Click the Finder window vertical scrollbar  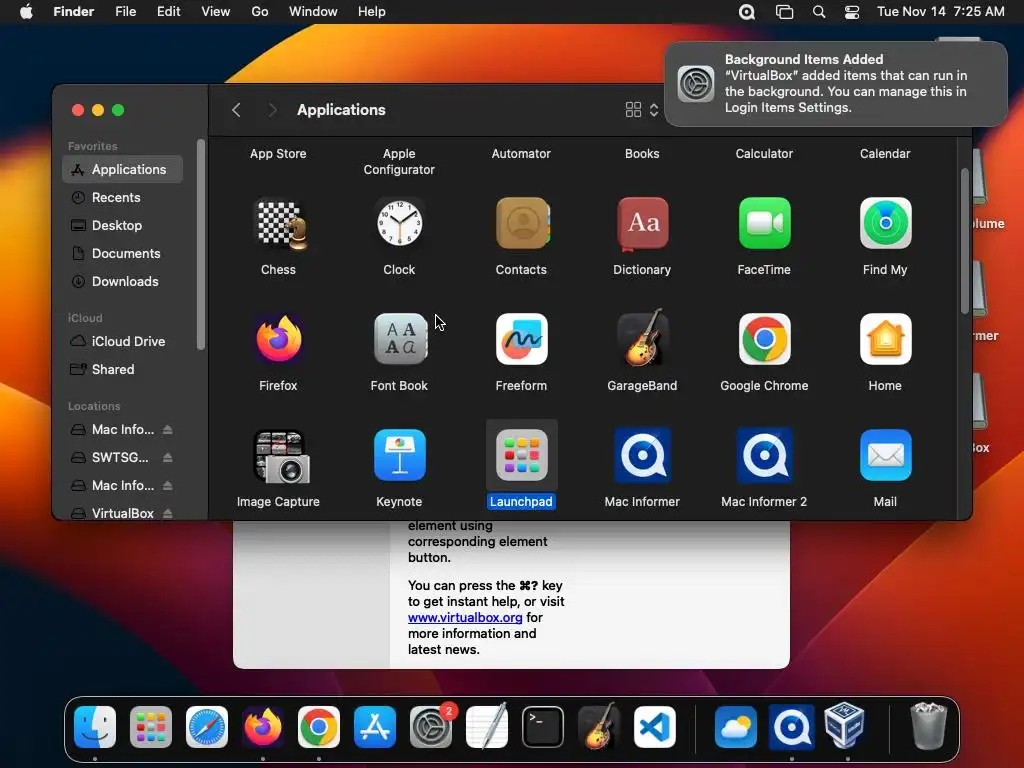(x=965, y=242)
